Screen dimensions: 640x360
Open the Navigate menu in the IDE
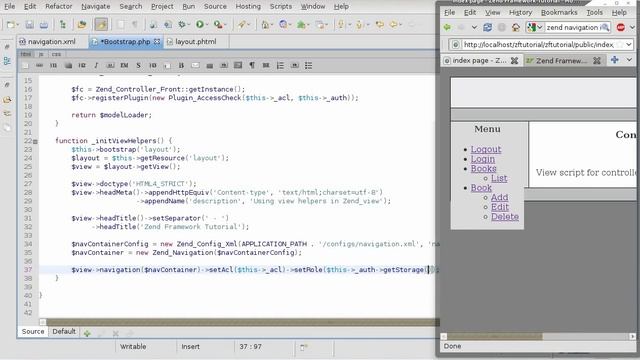tap(96, 6)
